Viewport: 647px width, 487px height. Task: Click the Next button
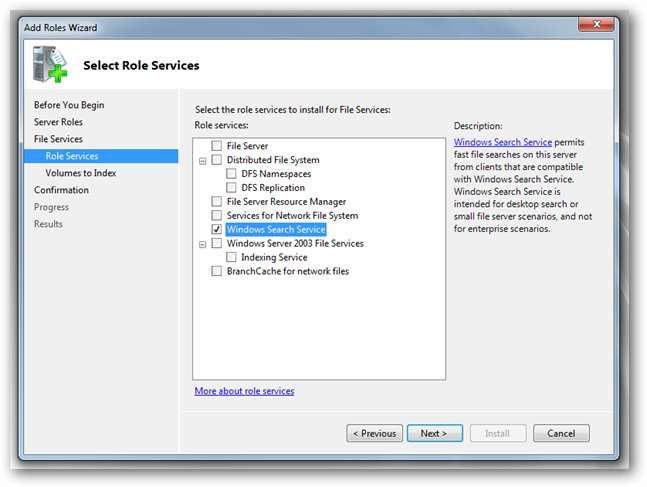(x=434, y=433)
